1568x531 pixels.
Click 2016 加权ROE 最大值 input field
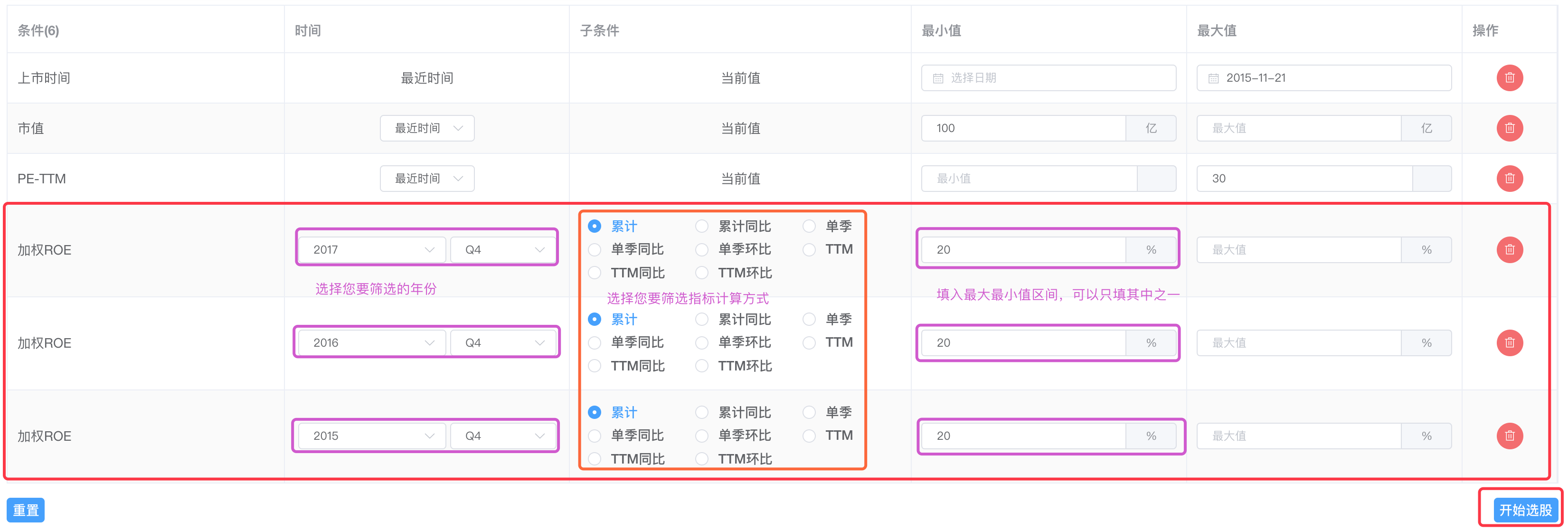(x=1299, y=343)
